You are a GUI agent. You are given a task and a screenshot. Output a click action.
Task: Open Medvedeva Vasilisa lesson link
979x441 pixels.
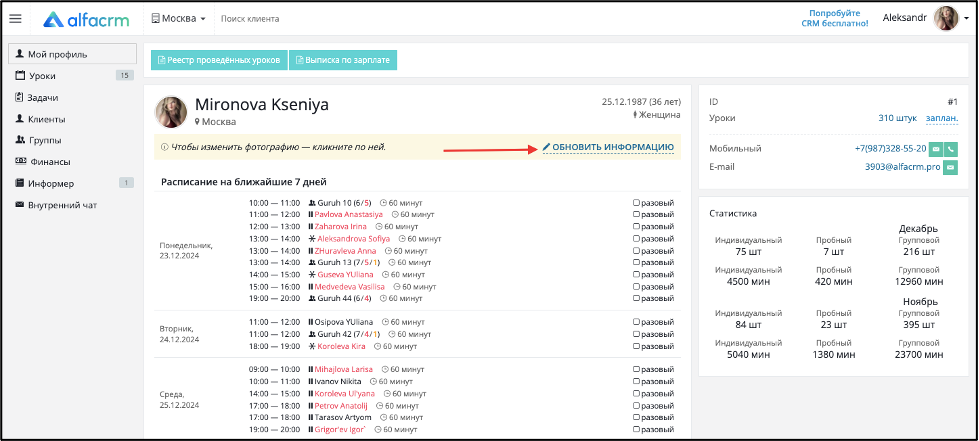[x=349, y=287]
